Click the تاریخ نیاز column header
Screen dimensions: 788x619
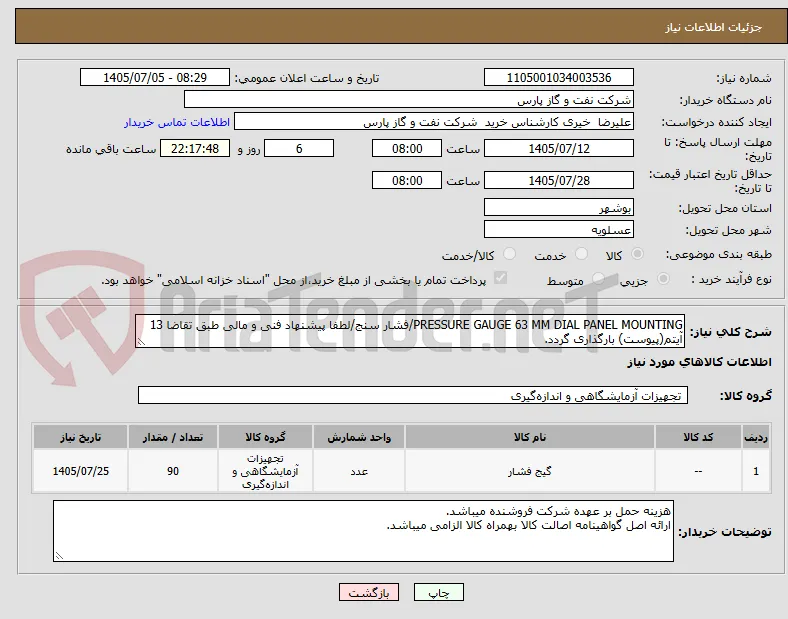[80, 437]
